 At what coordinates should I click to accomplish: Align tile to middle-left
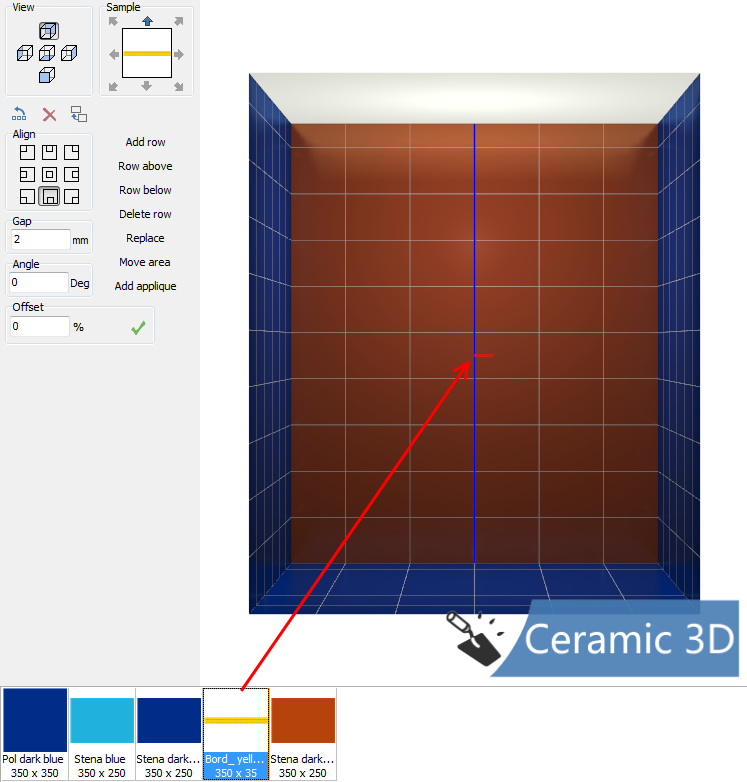27,174
